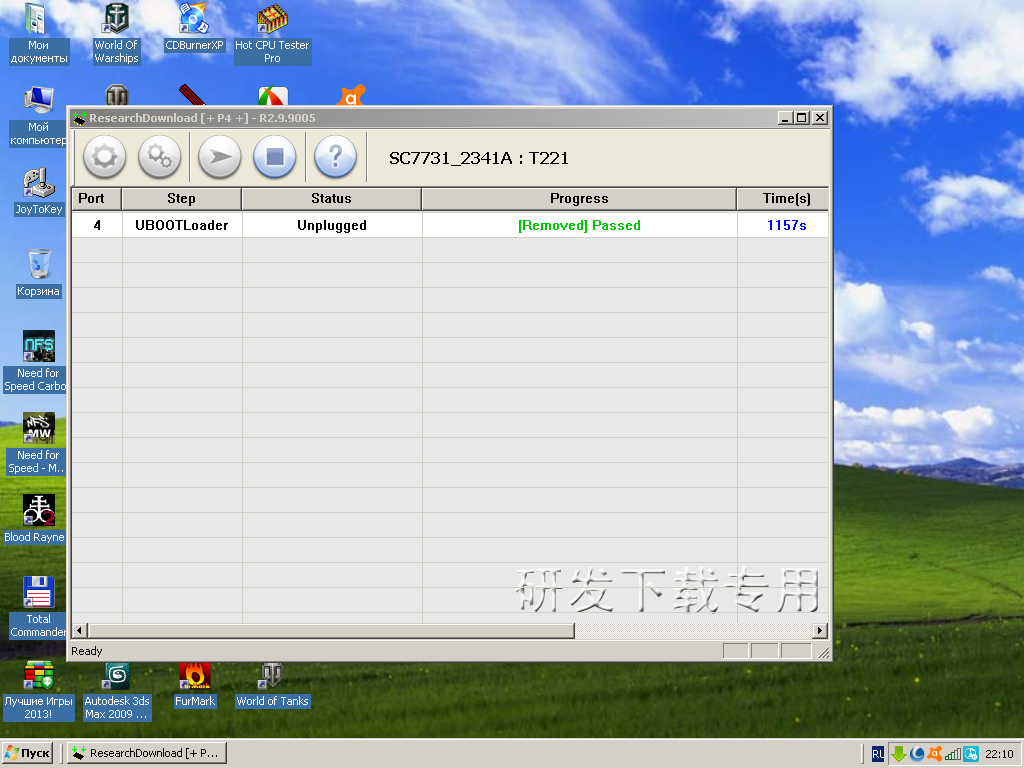
Task: Click the Ready status bar text
Action: (x=87, y=651)
